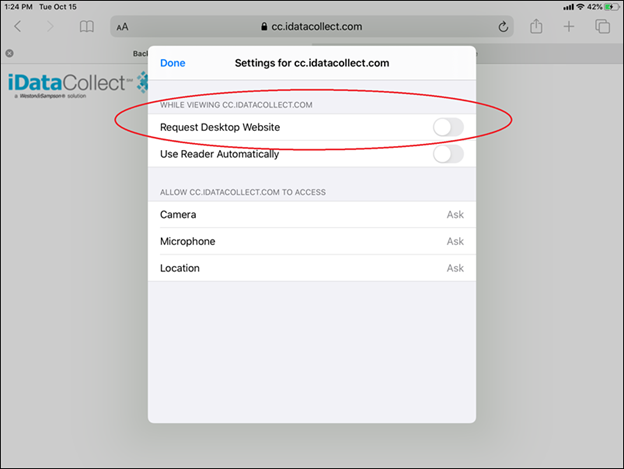Tap the Safari back arrow

pyautogui.click(x=18, y=27)
